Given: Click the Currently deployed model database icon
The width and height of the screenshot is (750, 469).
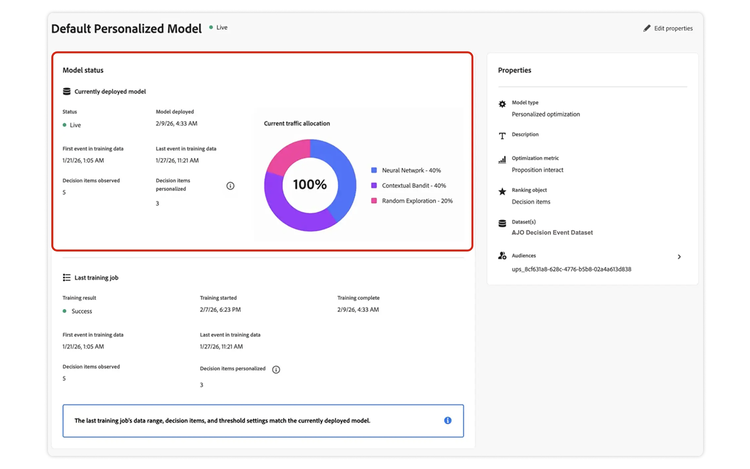Looking at the screenshot, I should tap(66, 91).
